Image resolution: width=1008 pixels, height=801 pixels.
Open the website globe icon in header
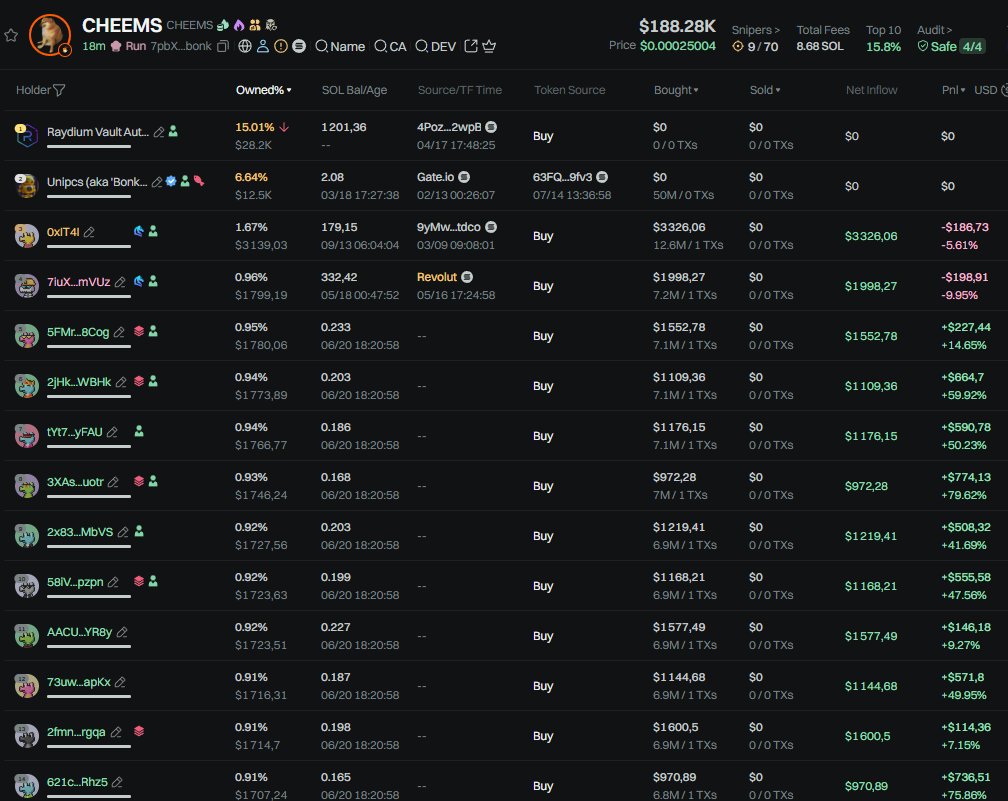[245, 46]
